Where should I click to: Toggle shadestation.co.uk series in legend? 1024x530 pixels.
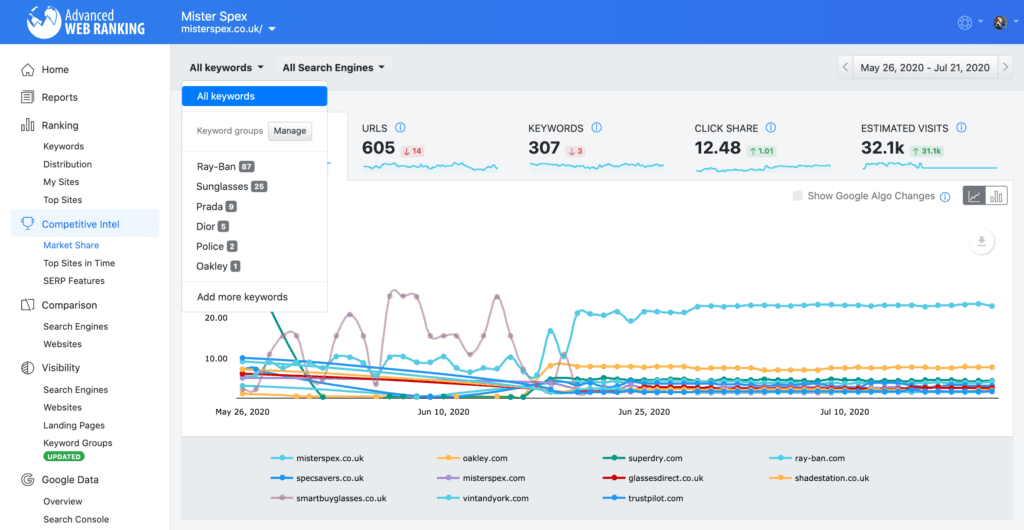pyautogui.click(x=820, y=478)
